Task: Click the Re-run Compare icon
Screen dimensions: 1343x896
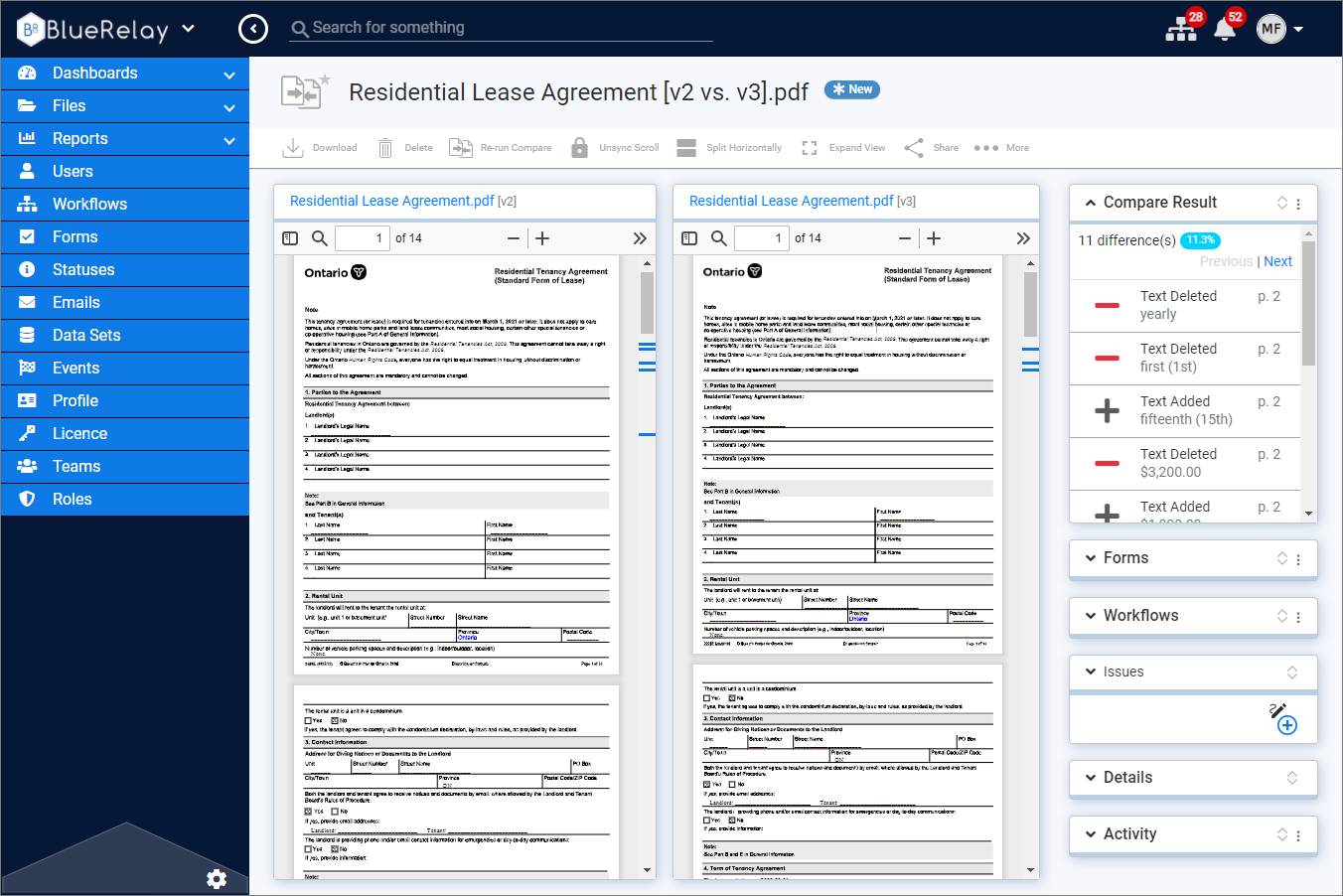Action: click(x=461, y=148)
